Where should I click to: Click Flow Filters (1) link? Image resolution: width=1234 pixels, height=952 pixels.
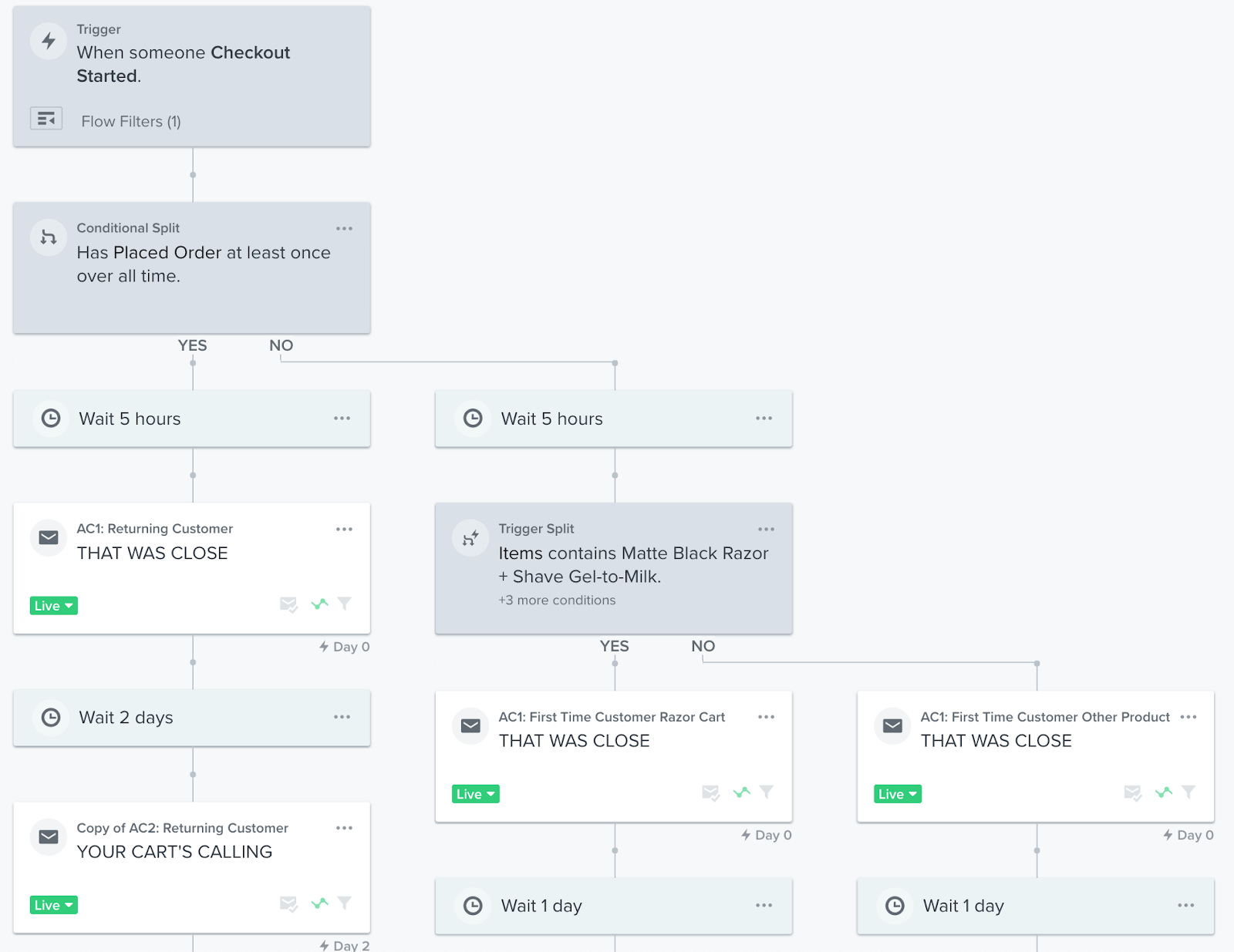[131, 122]
